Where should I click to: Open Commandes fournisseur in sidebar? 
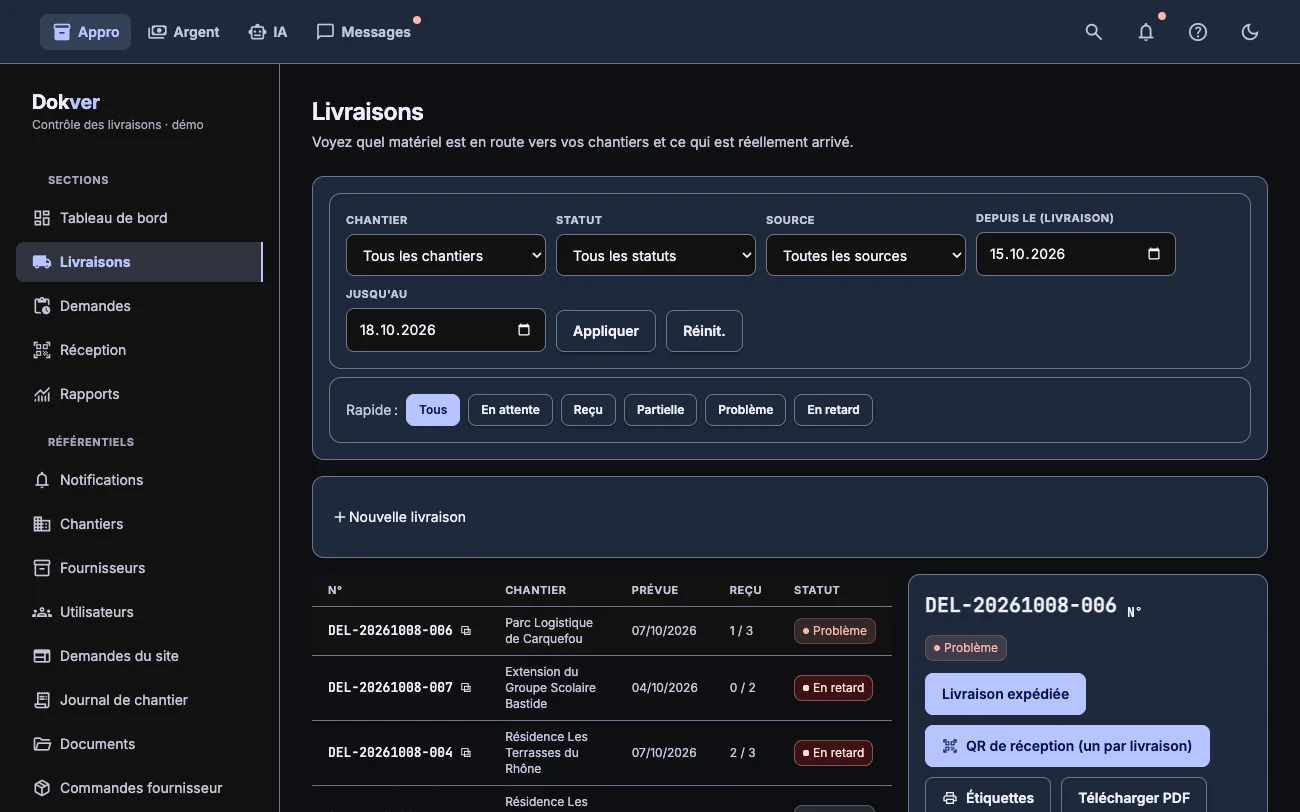(139, 788)
